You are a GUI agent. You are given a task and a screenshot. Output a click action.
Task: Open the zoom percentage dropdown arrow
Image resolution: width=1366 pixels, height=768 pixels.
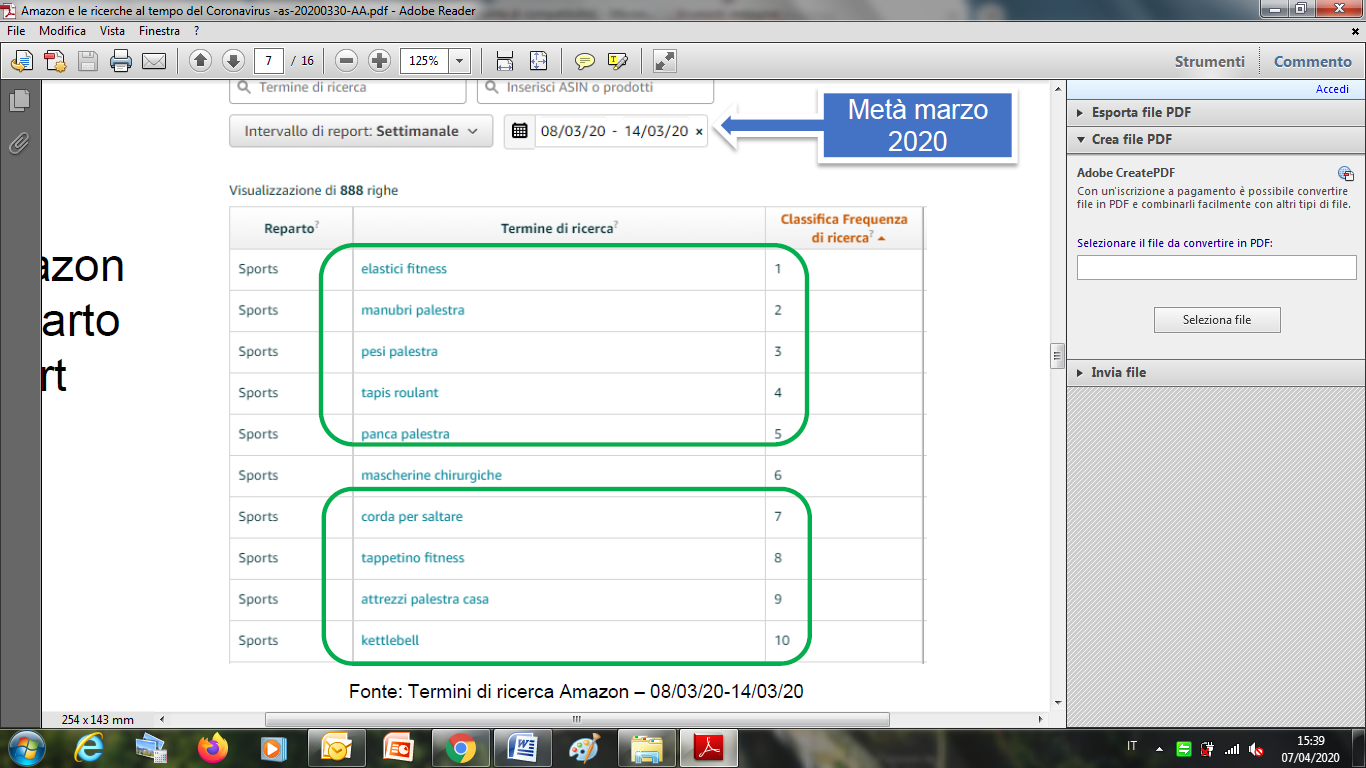click(x=460, y=61)
